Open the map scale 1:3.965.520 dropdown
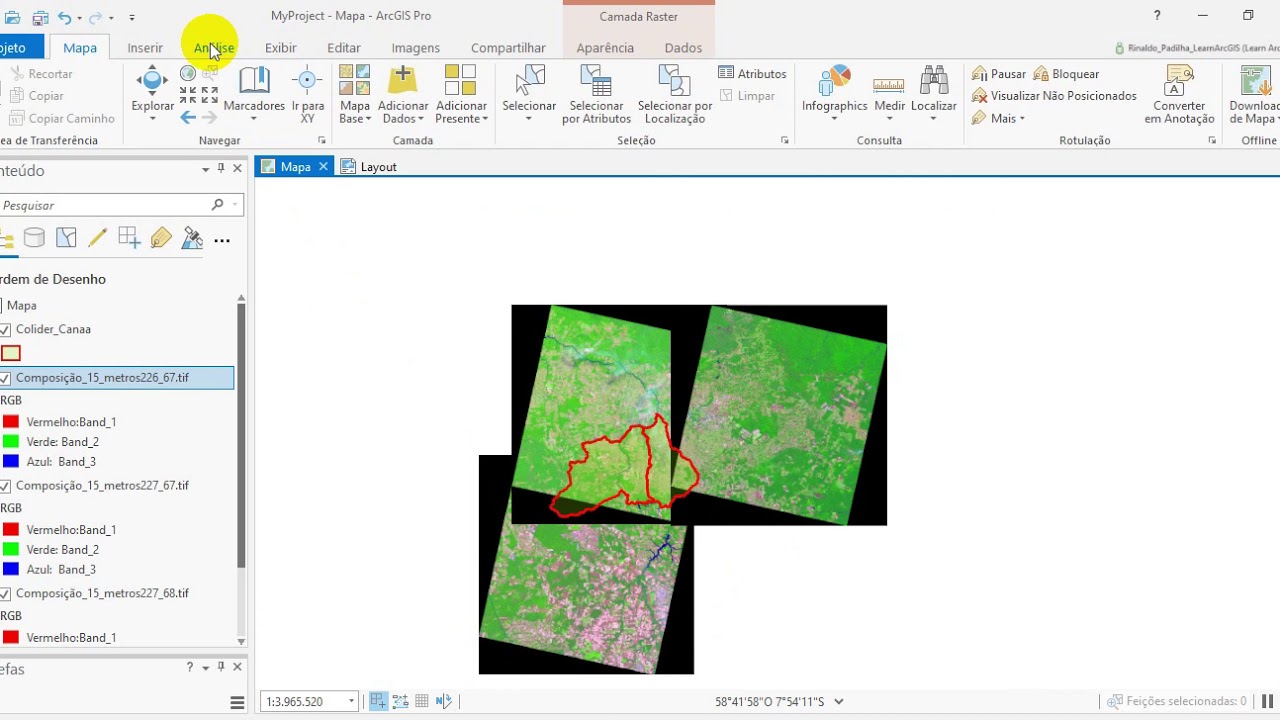This screenshot has height=720, width=1280. pos(351,702)
